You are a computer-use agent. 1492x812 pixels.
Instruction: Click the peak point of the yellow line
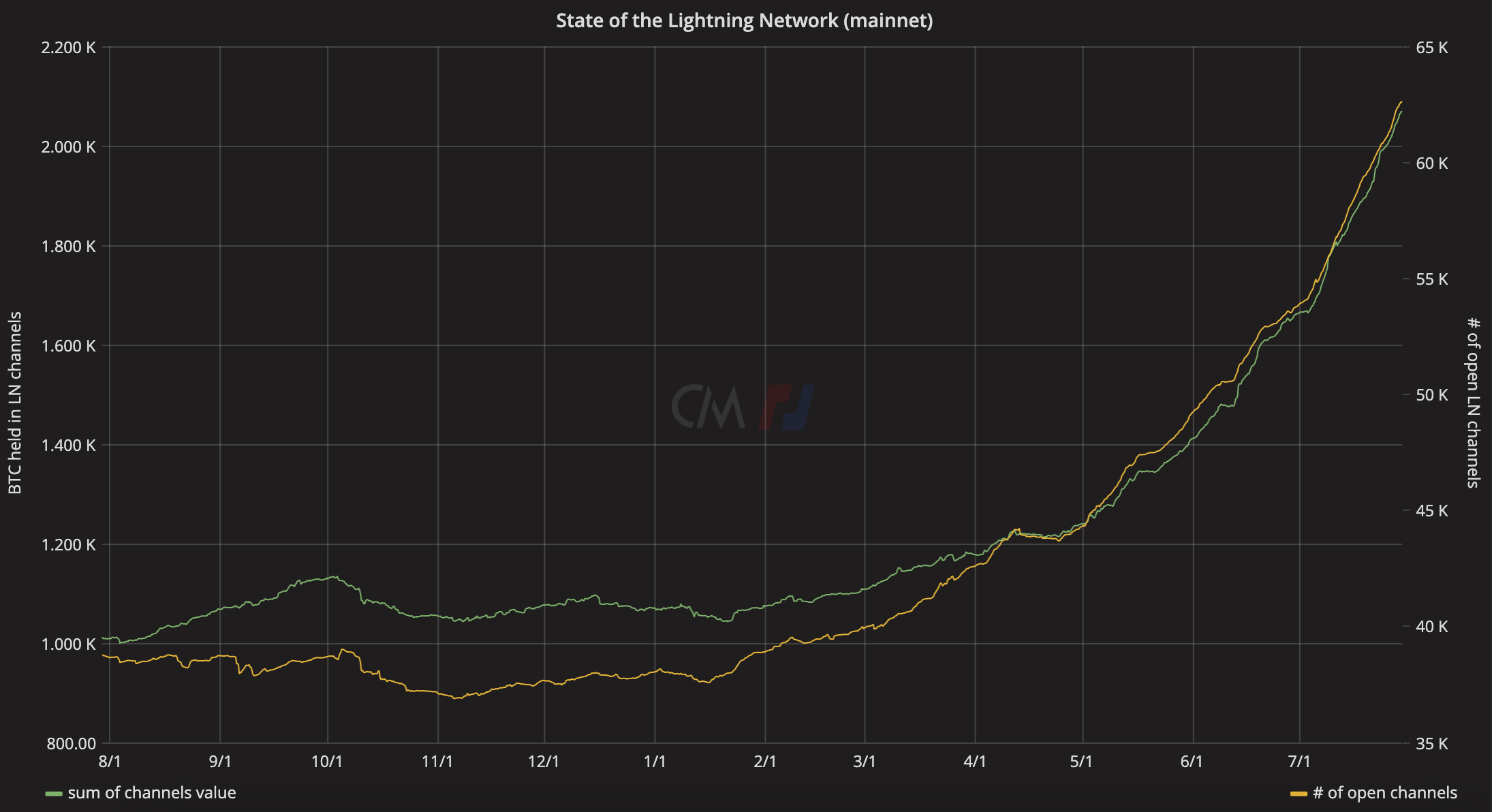[x=1400, y=102]
